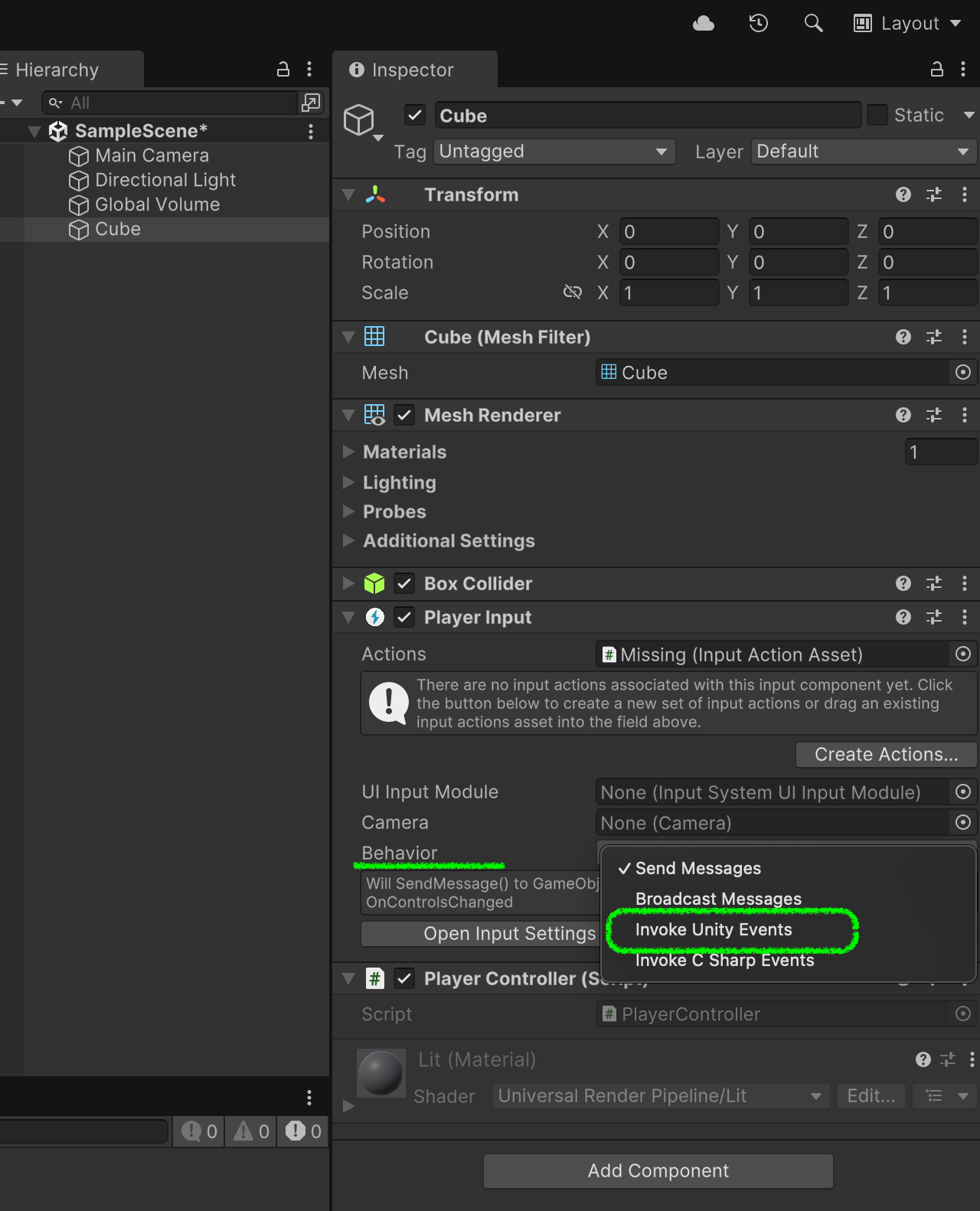980x1211 pixels.
Task: Click the Add Component button
Action: (658, 1171)
